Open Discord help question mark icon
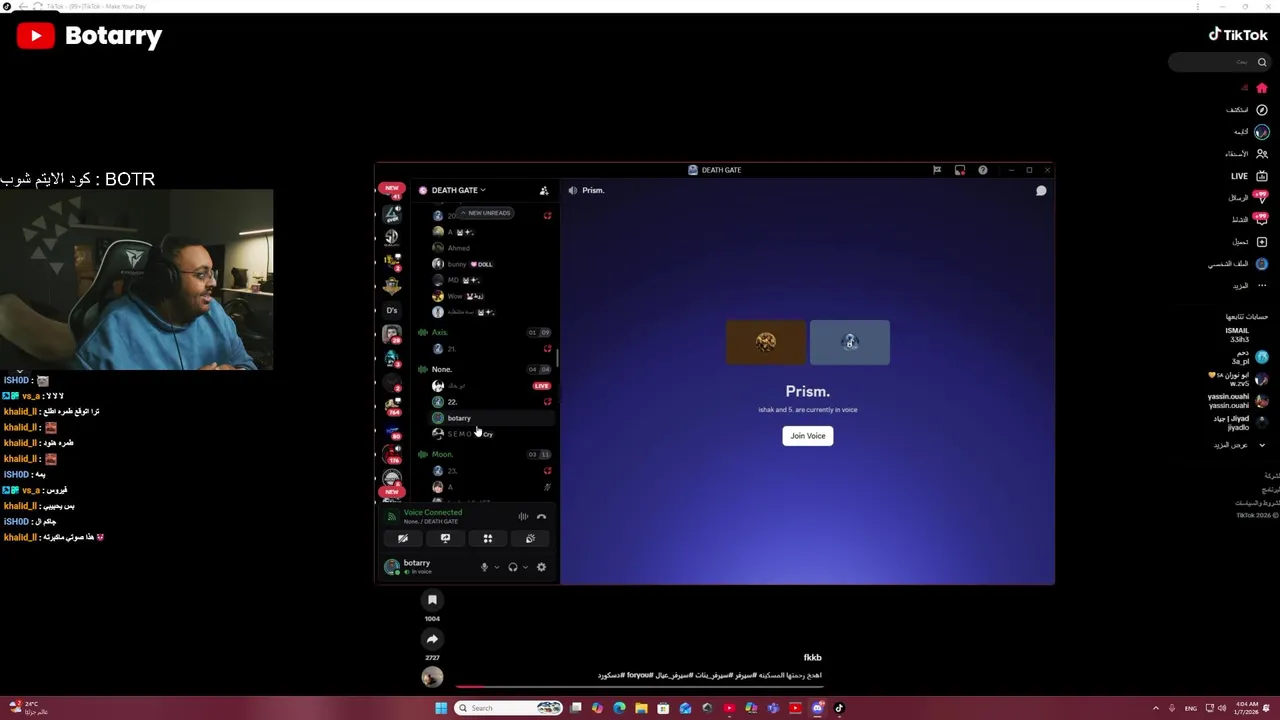 point(983,170)
